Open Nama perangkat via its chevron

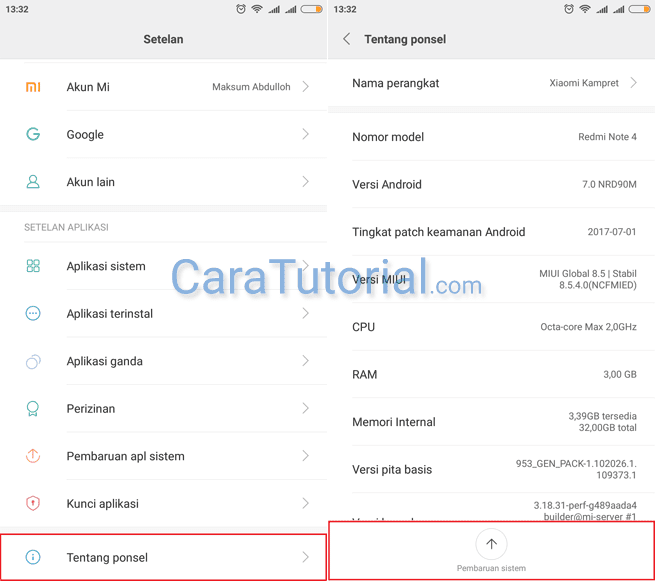point(633,83)
